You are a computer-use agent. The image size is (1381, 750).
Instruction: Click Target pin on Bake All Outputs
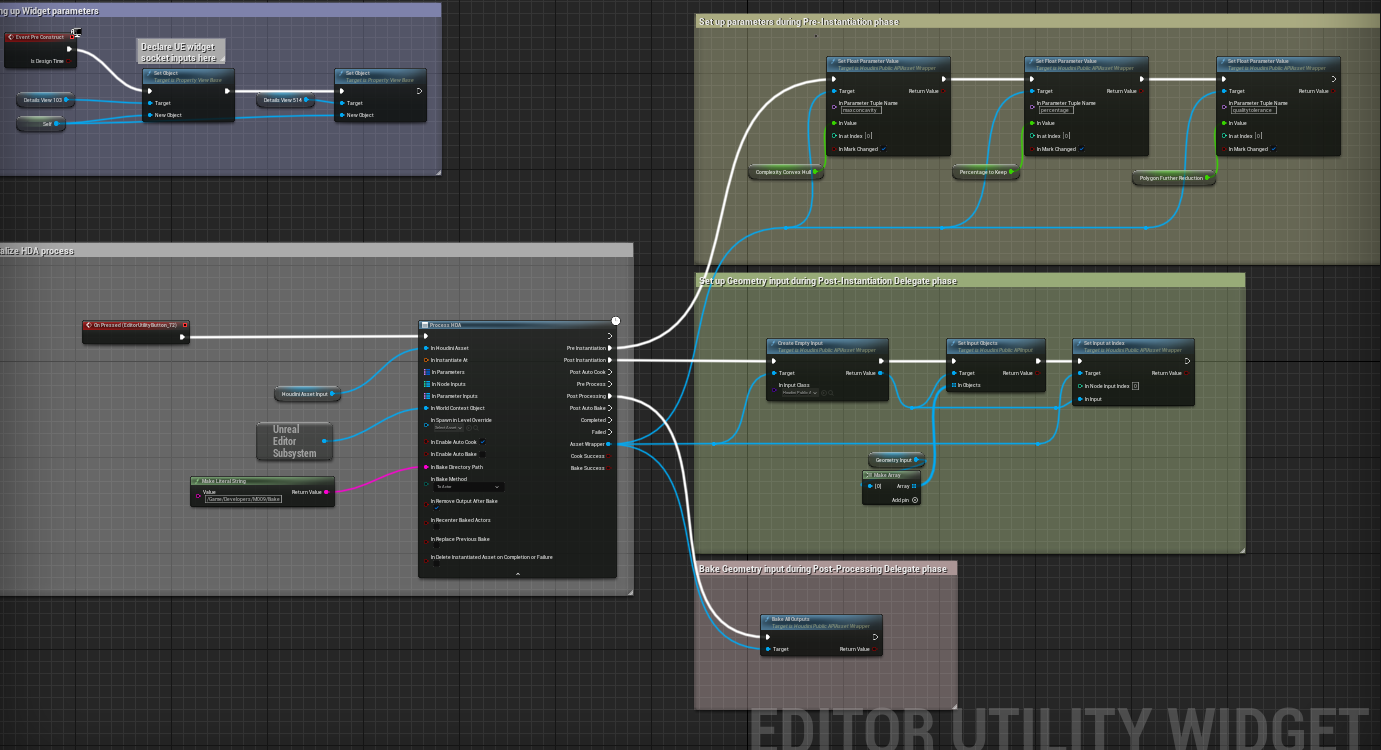pyautogui.click(x=767, y=649)
